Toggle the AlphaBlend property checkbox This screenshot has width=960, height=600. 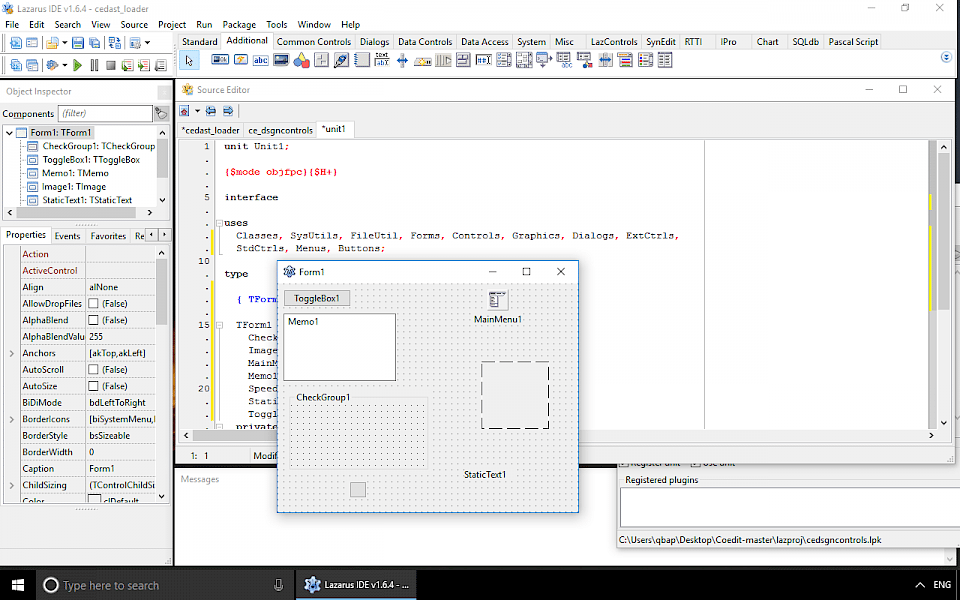(93, 320)
